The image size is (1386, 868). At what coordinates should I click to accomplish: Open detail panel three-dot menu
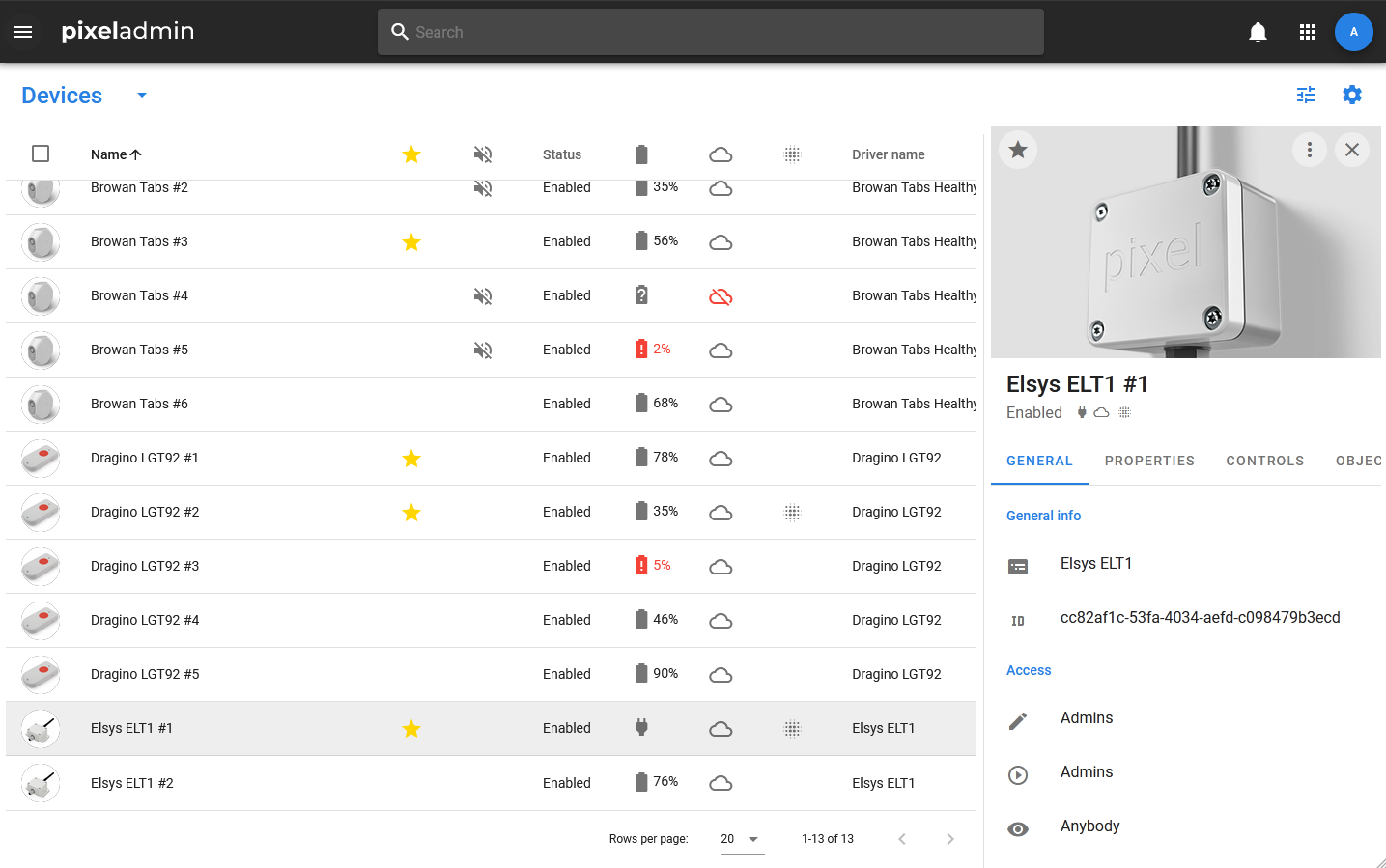pyautogui.click(x=1309, y=150)
